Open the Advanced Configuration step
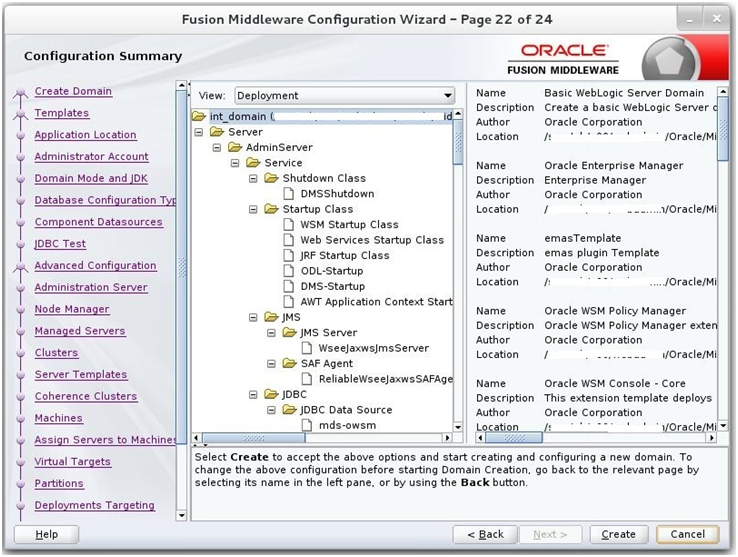 [x=95, y=266]
